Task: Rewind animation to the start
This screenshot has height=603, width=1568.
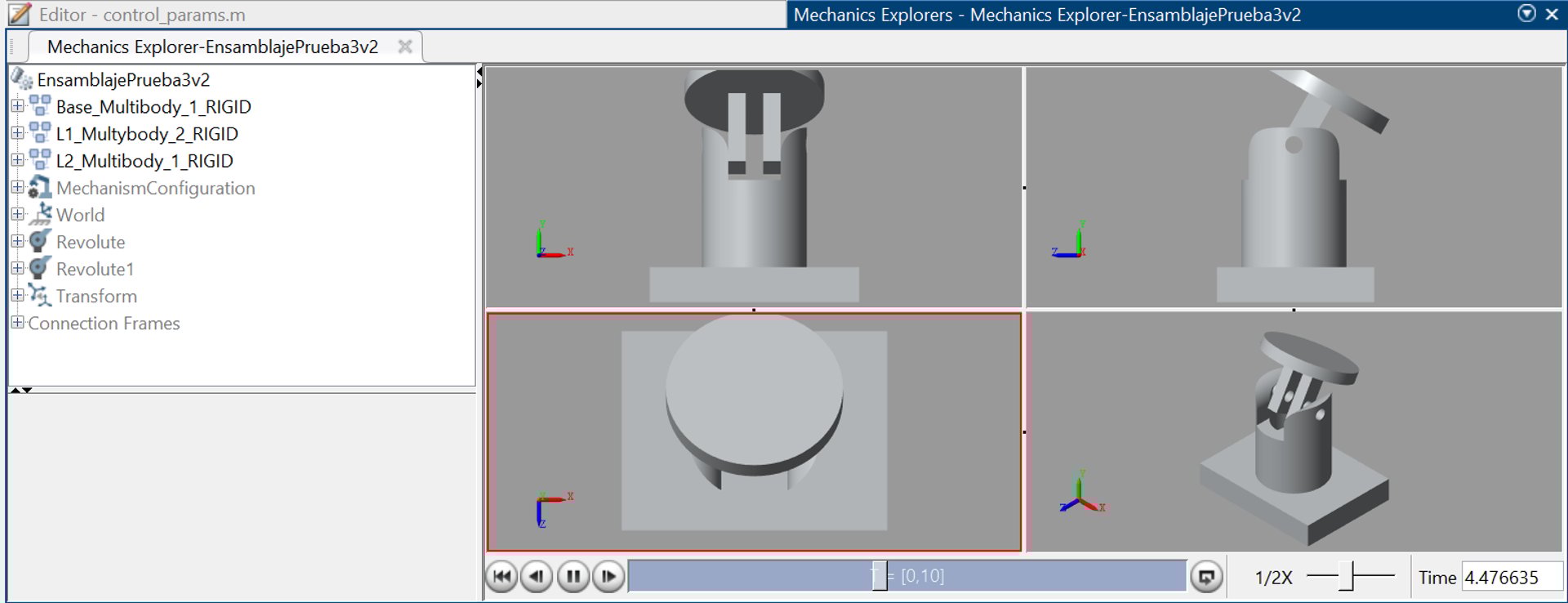Action: [502, 576]
